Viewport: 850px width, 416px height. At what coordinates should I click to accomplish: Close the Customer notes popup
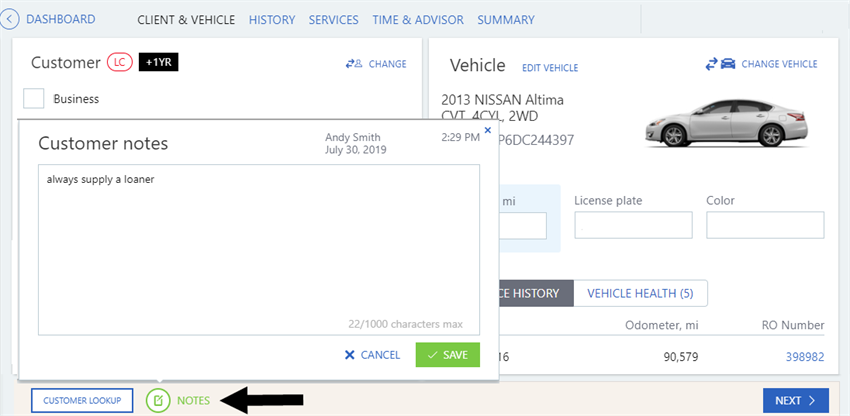pyautogui.click(x=487, y=129)
